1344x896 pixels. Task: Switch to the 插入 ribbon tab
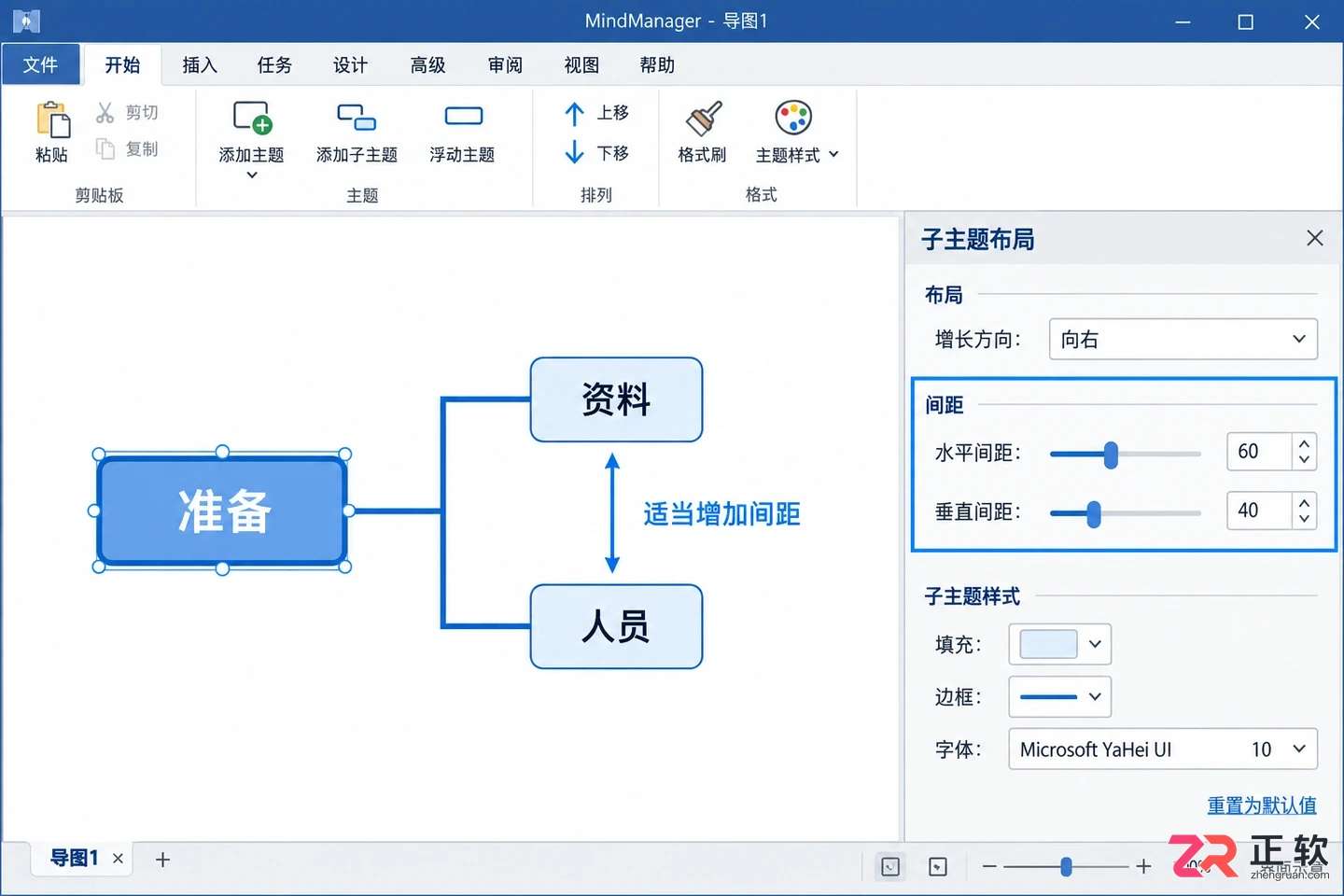pyautogui.click(x=199, y=64)
